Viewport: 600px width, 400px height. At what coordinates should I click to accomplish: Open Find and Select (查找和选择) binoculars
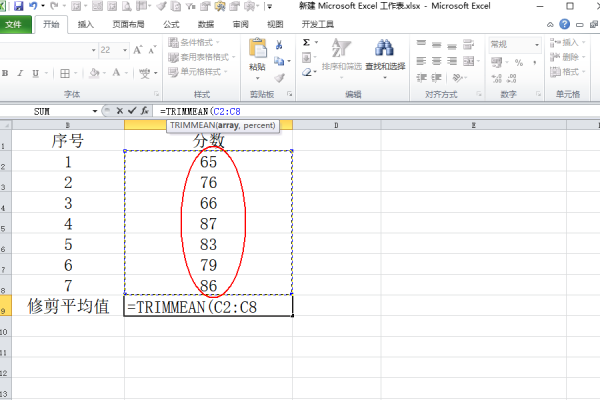[385, 58]
